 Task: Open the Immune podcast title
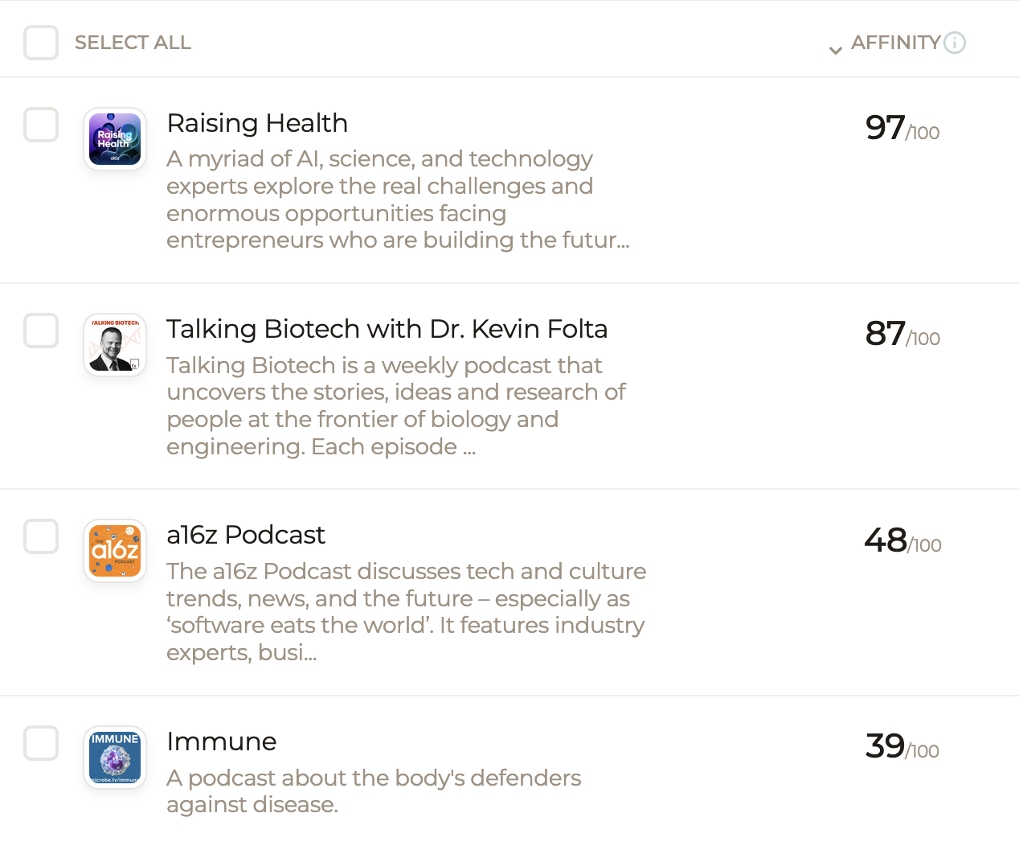[222, 741]
